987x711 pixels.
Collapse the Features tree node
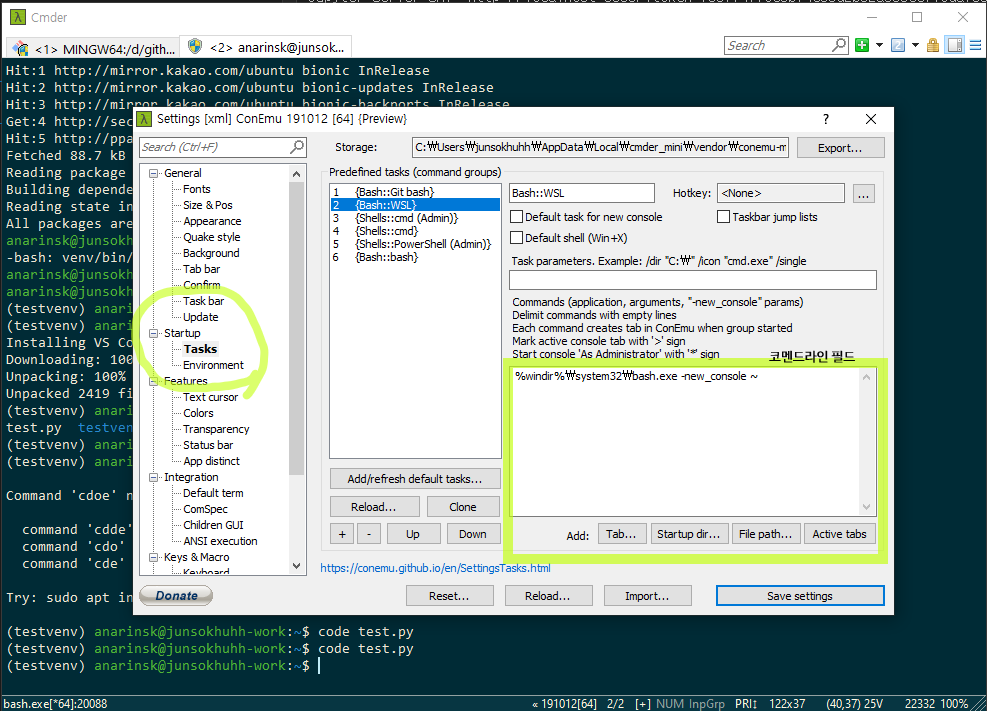tap(154, 381)
